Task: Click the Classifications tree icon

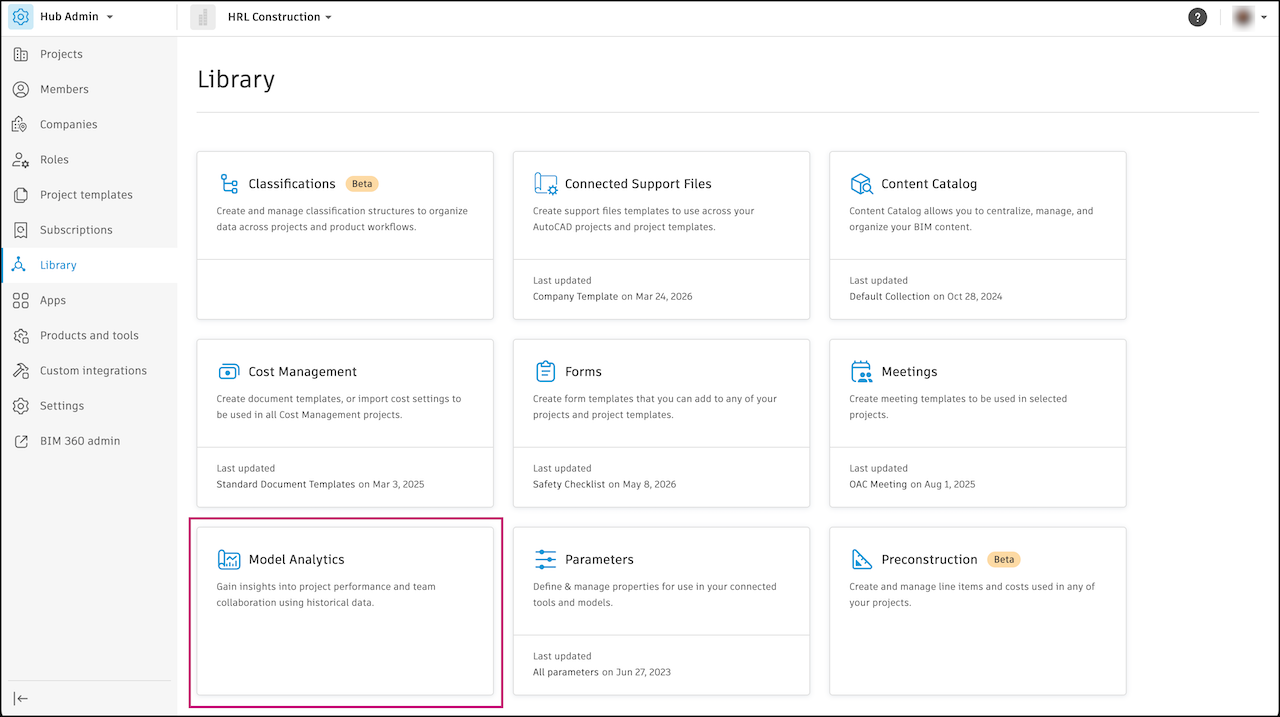Action: [x=229, y=184]
